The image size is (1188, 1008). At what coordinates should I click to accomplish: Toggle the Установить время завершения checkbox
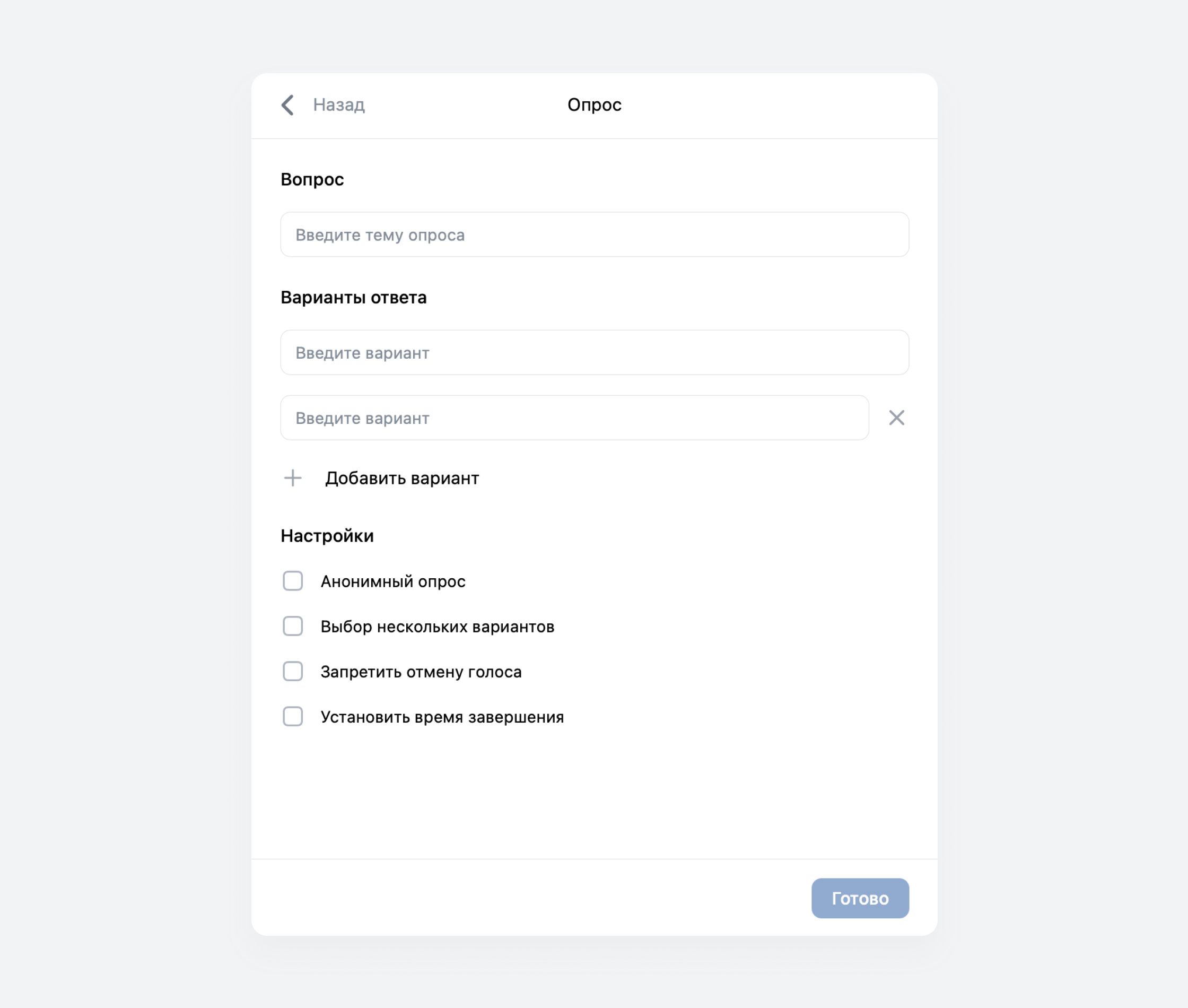click(293, 717)
